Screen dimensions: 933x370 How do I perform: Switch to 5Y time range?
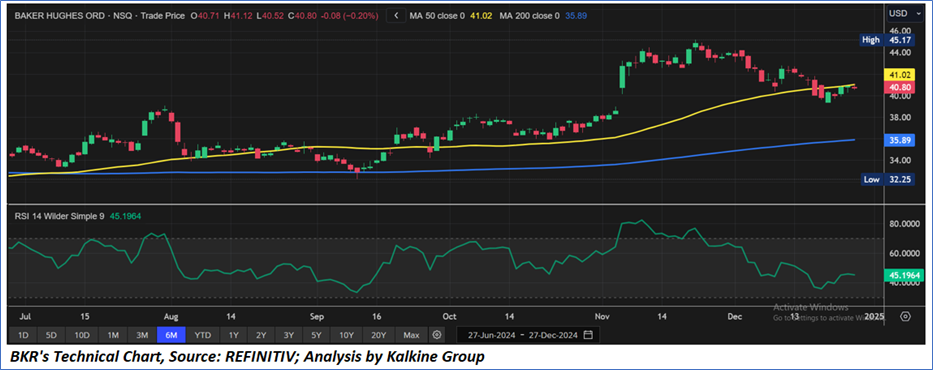point(317,335)
